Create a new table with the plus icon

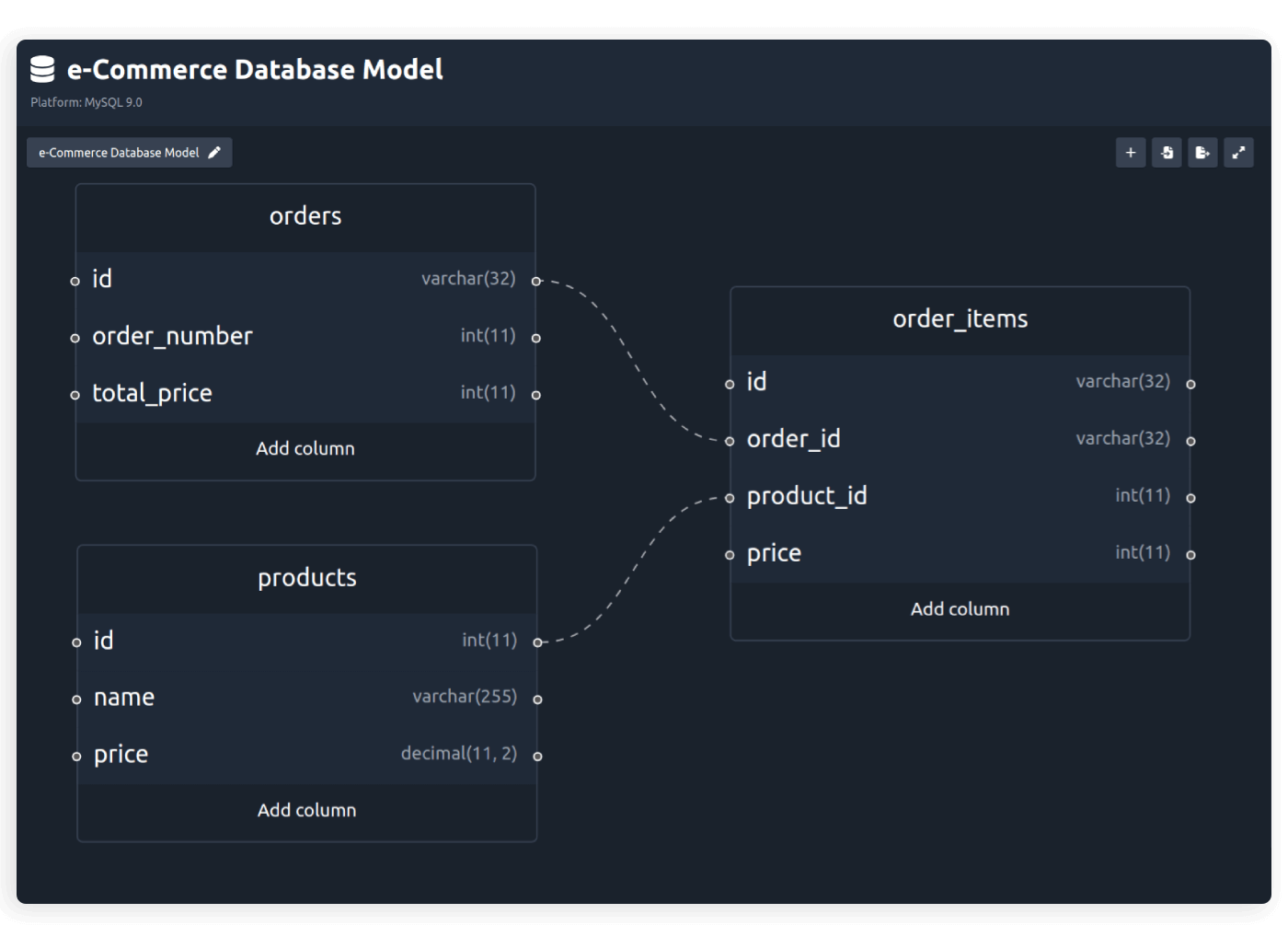pos(1130,152)
